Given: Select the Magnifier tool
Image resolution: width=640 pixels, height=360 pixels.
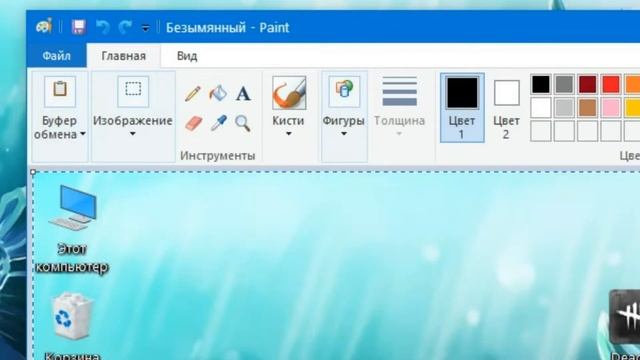Looking at the screenshot, I should pyautogui.click(x=243, y=123).
